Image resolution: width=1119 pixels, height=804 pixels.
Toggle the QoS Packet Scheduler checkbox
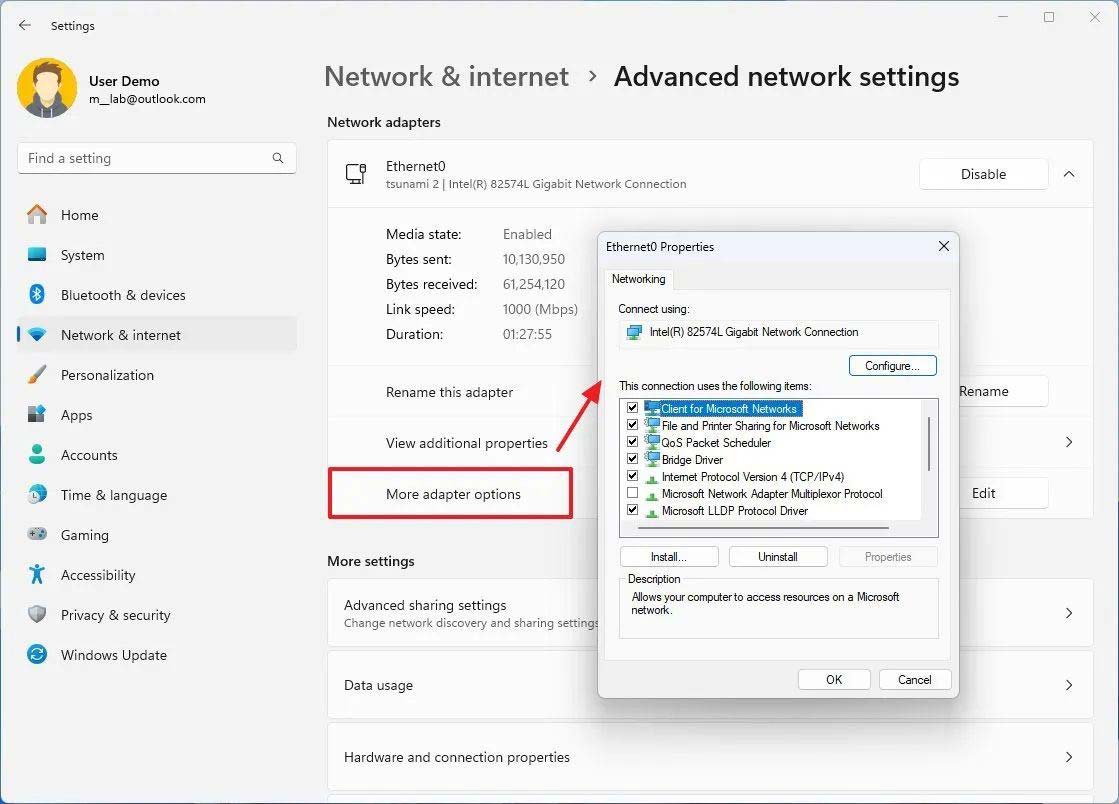coord(632,442)
